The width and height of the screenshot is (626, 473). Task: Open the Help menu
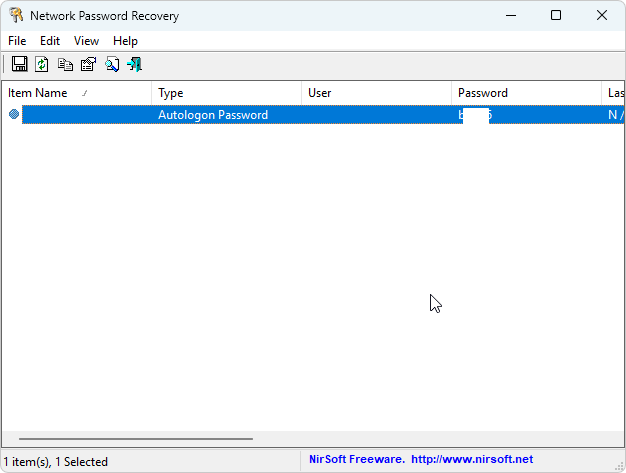coord(125,41)
